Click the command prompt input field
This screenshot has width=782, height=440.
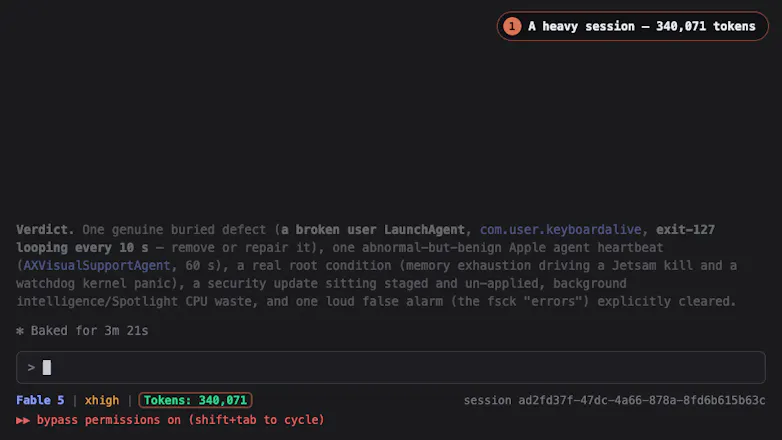(391, 368)
